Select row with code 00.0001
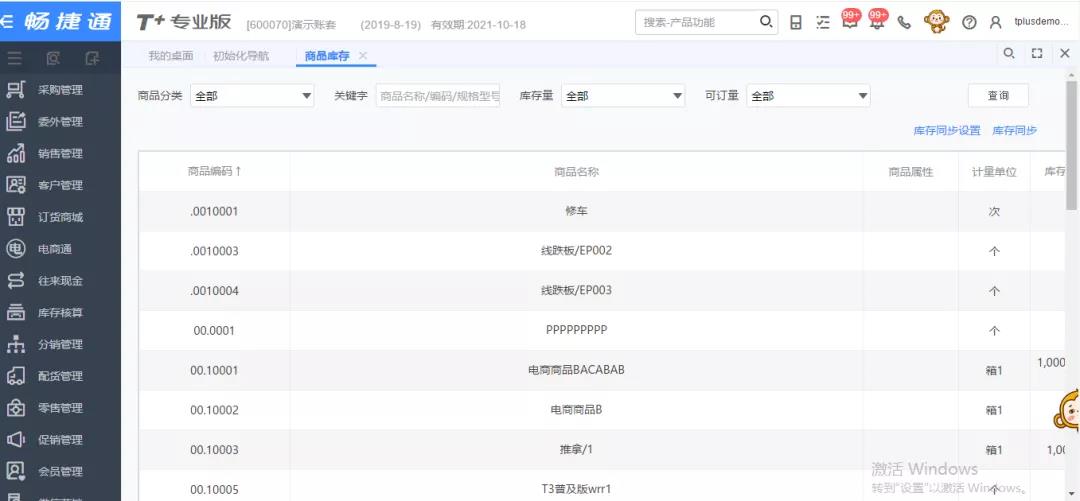 coord(603,331)
